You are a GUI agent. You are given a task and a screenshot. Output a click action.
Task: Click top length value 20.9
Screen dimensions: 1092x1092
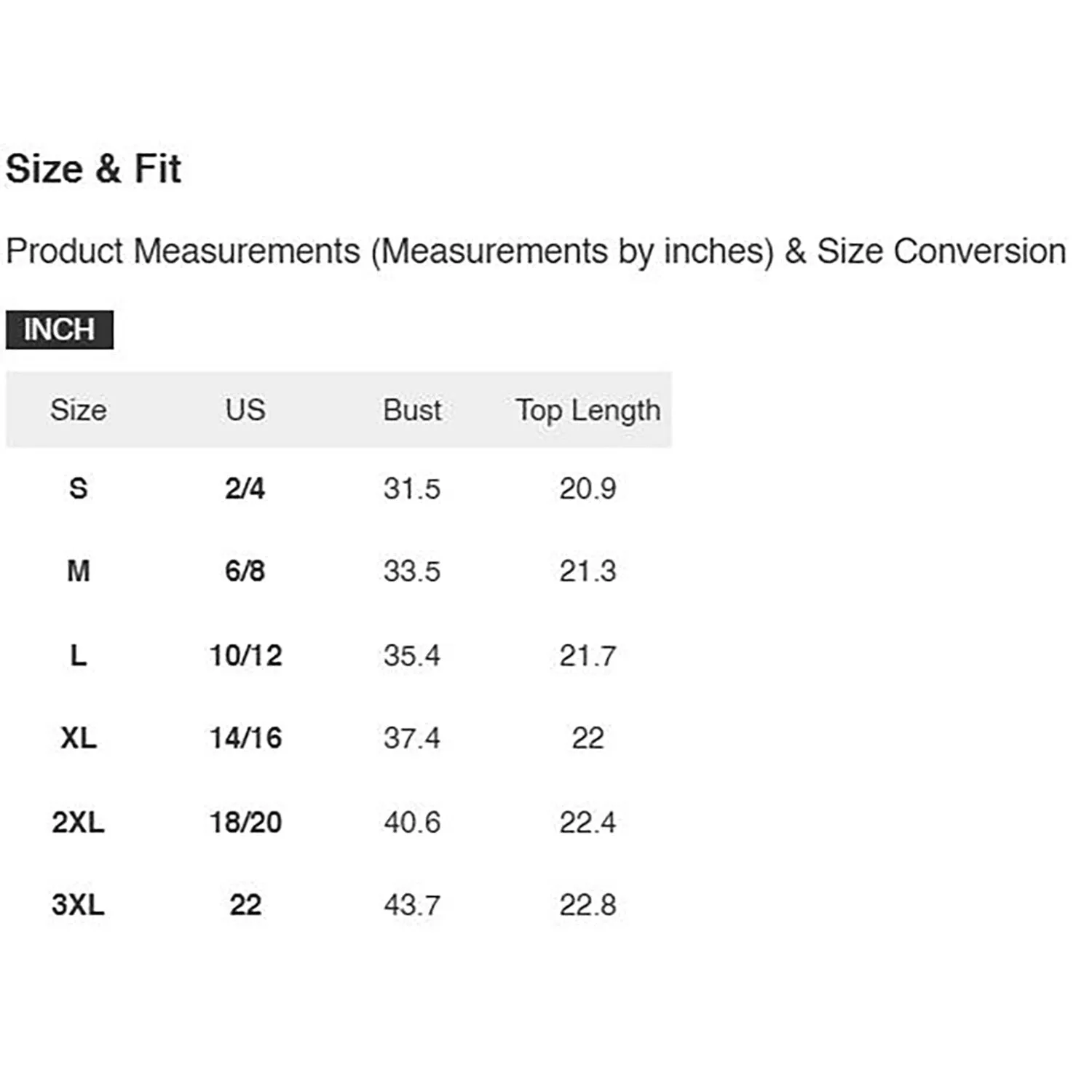pos(587,488)
